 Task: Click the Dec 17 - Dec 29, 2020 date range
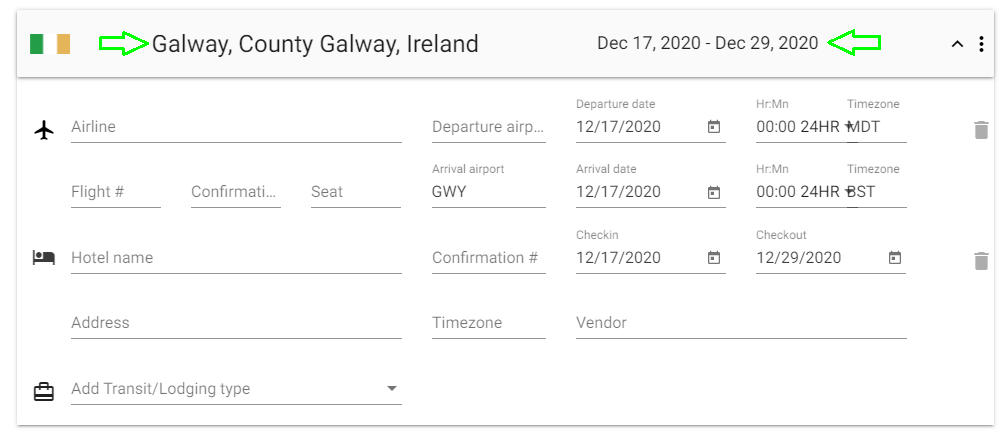[x=707, y=43]
